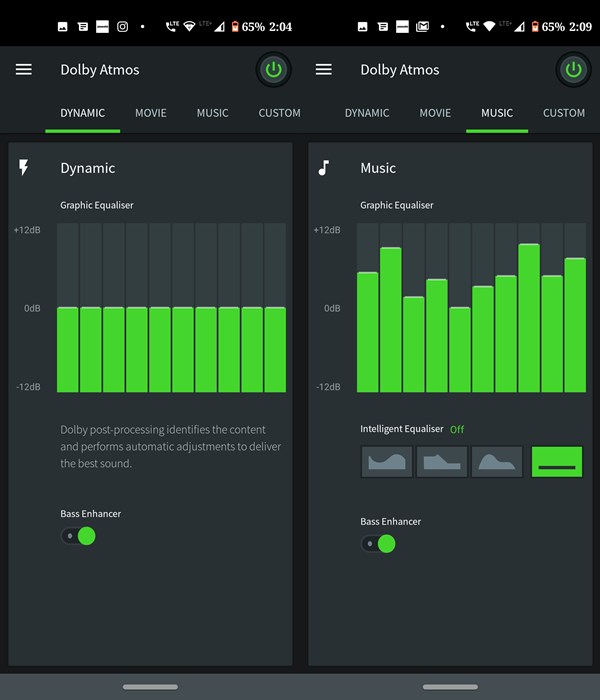Click the time '2:04' in status bar
This screenshot has height=700, width=600.
[x=280, y=27]
